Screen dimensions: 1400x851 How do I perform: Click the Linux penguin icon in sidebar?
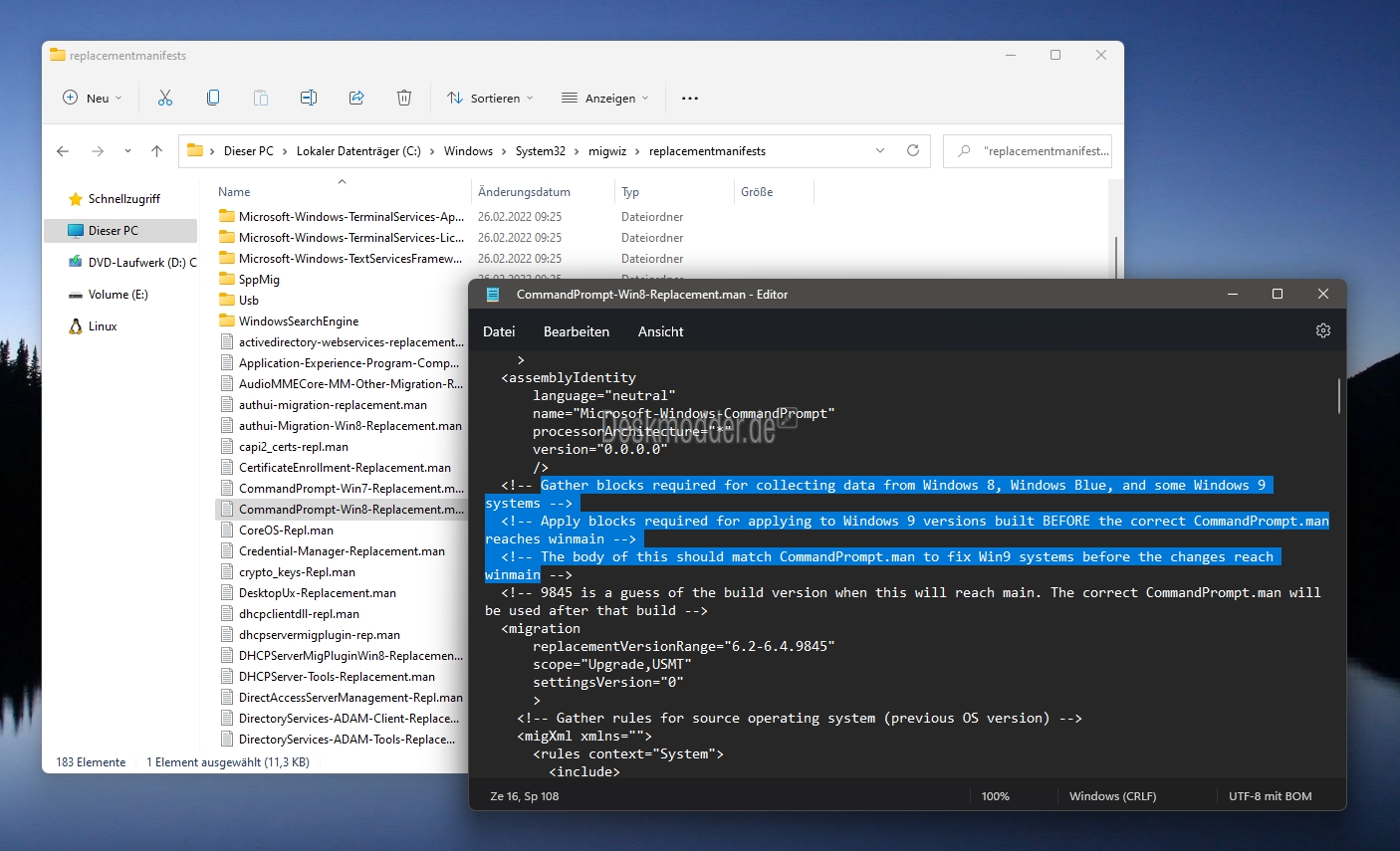click(76, 326)
